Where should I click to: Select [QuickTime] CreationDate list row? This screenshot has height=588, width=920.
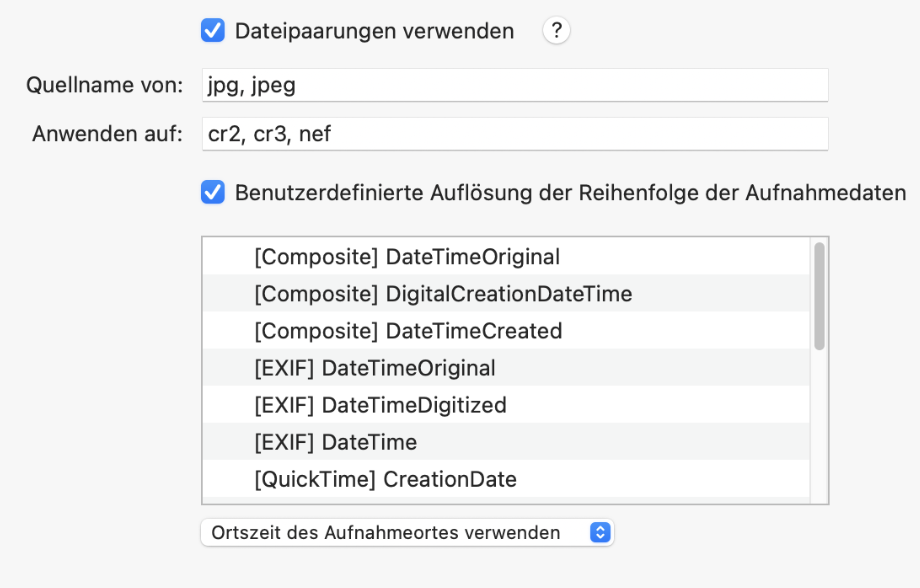pyautogui.click(x=506, y=478)
